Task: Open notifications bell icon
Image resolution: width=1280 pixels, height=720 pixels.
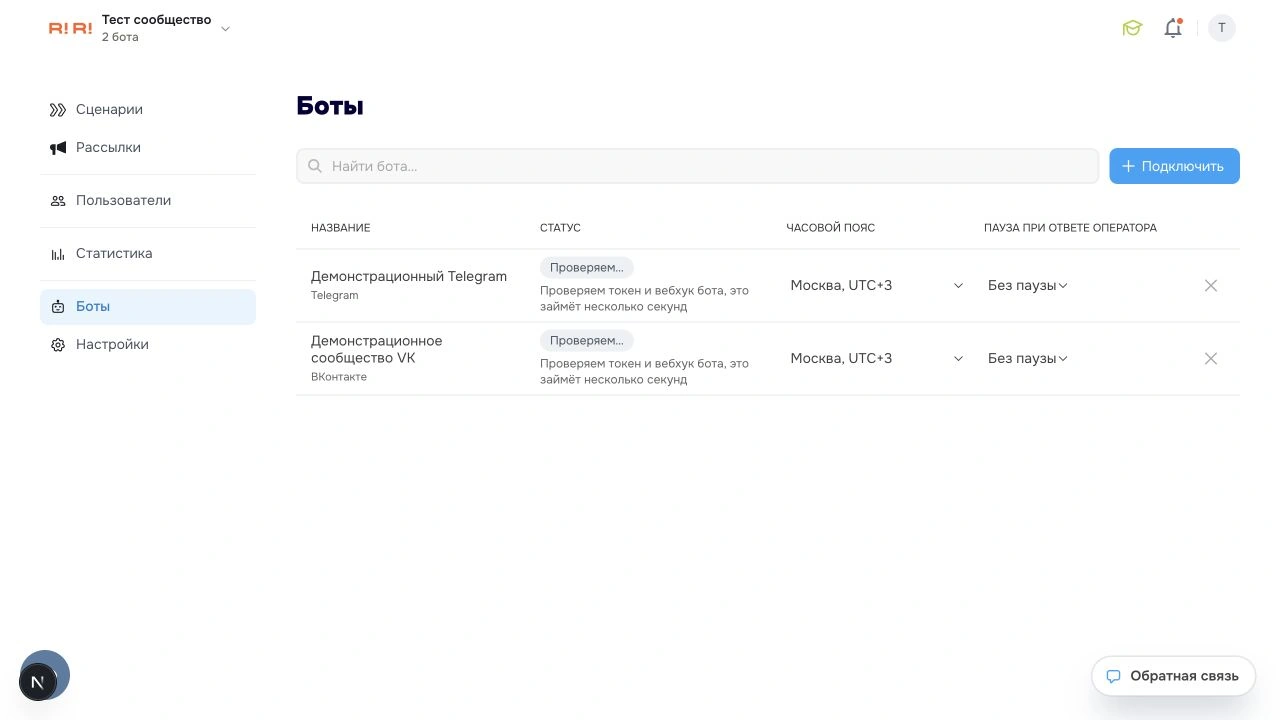Action: coord(1173,28)
